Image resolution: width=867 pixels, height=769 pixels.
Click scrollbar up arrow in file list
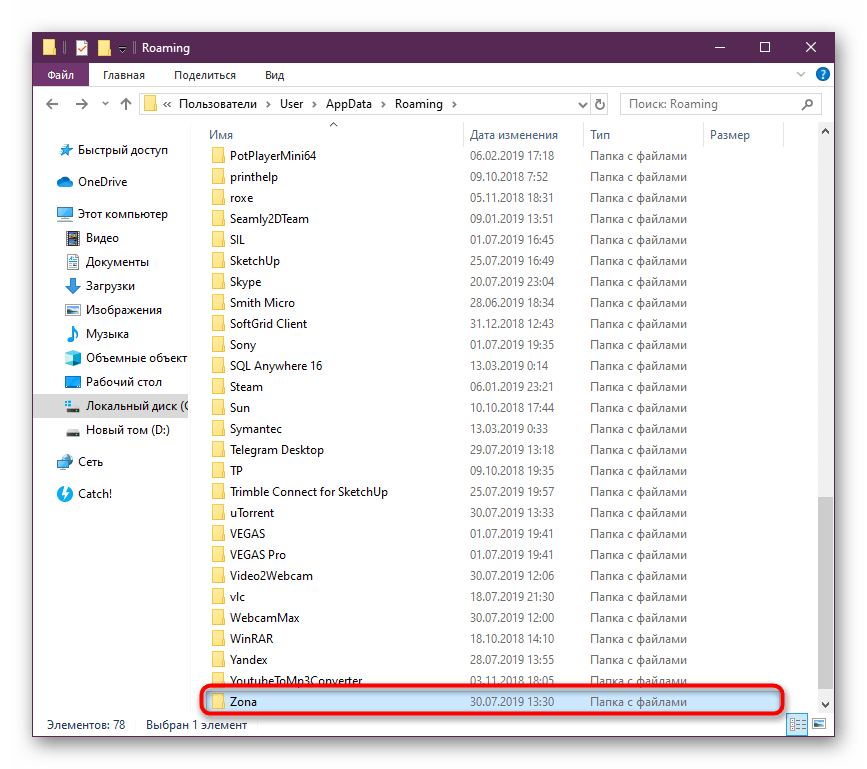[x=825, y=132]
